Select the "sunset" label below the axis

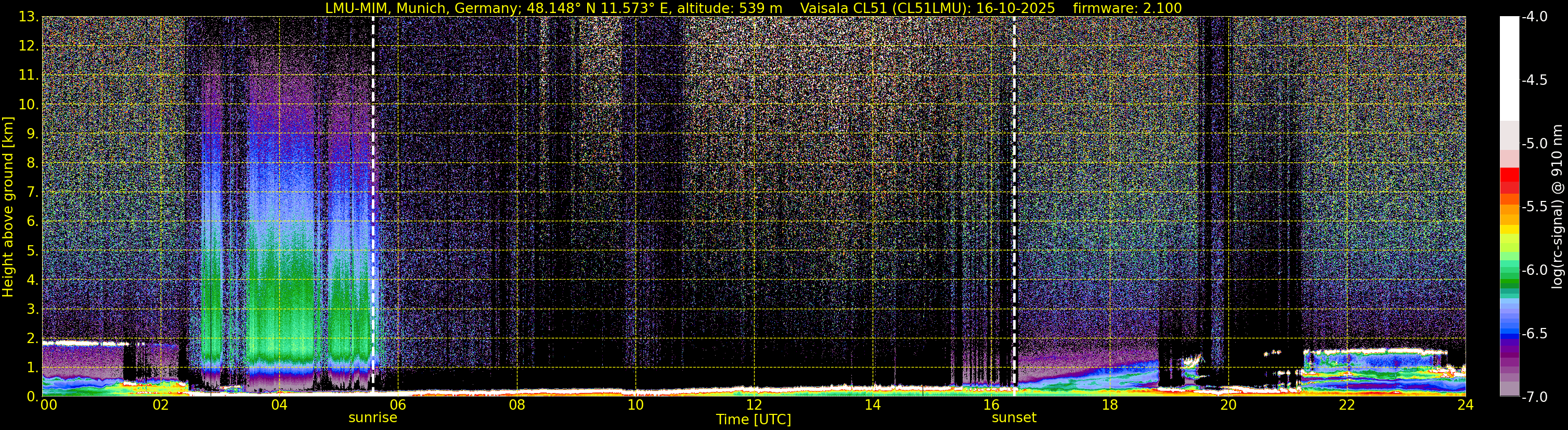pyautogui.click(x=1014, y=418)
